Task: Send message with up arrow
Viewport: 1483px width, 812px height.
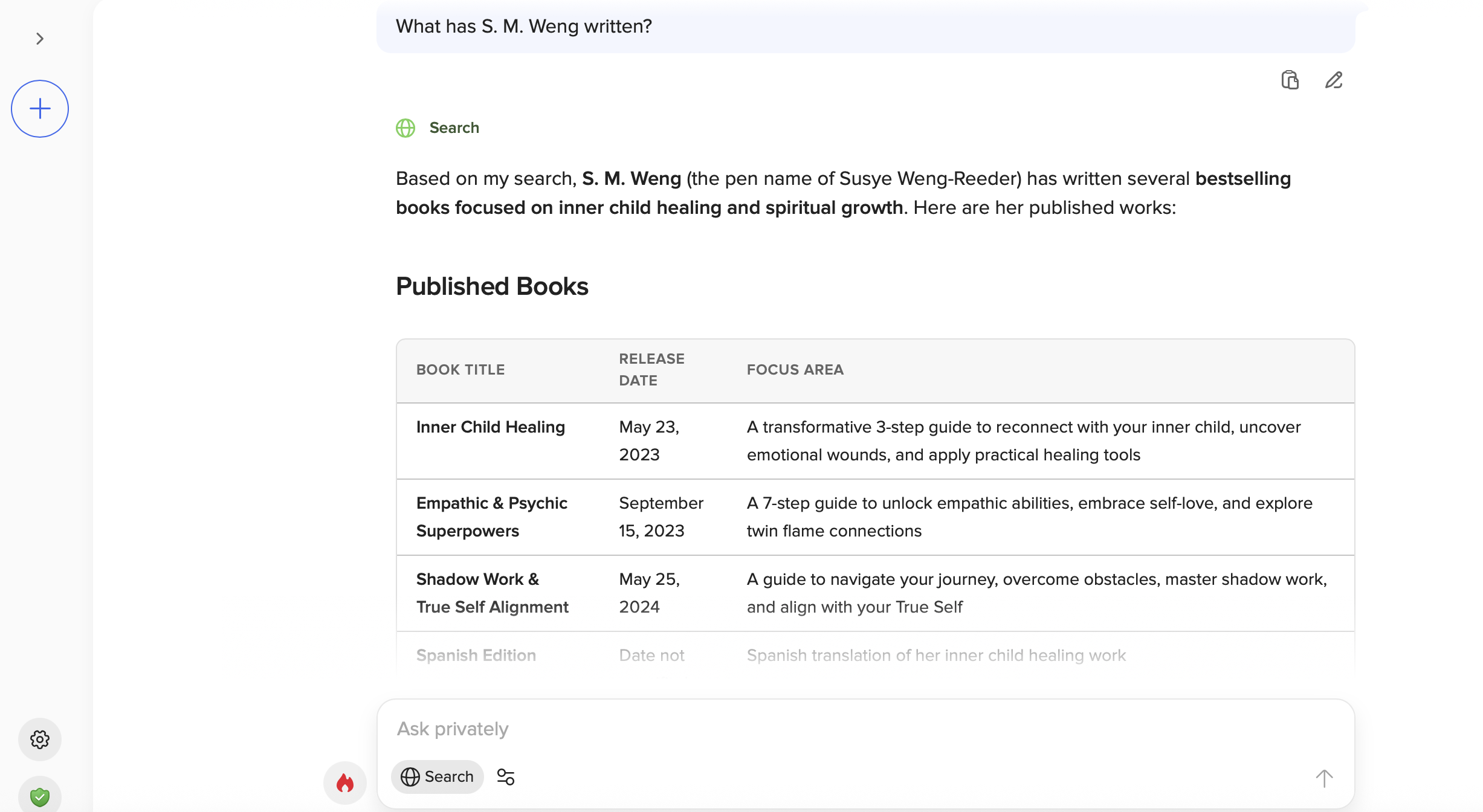Action: click(x=1324, y=778)
